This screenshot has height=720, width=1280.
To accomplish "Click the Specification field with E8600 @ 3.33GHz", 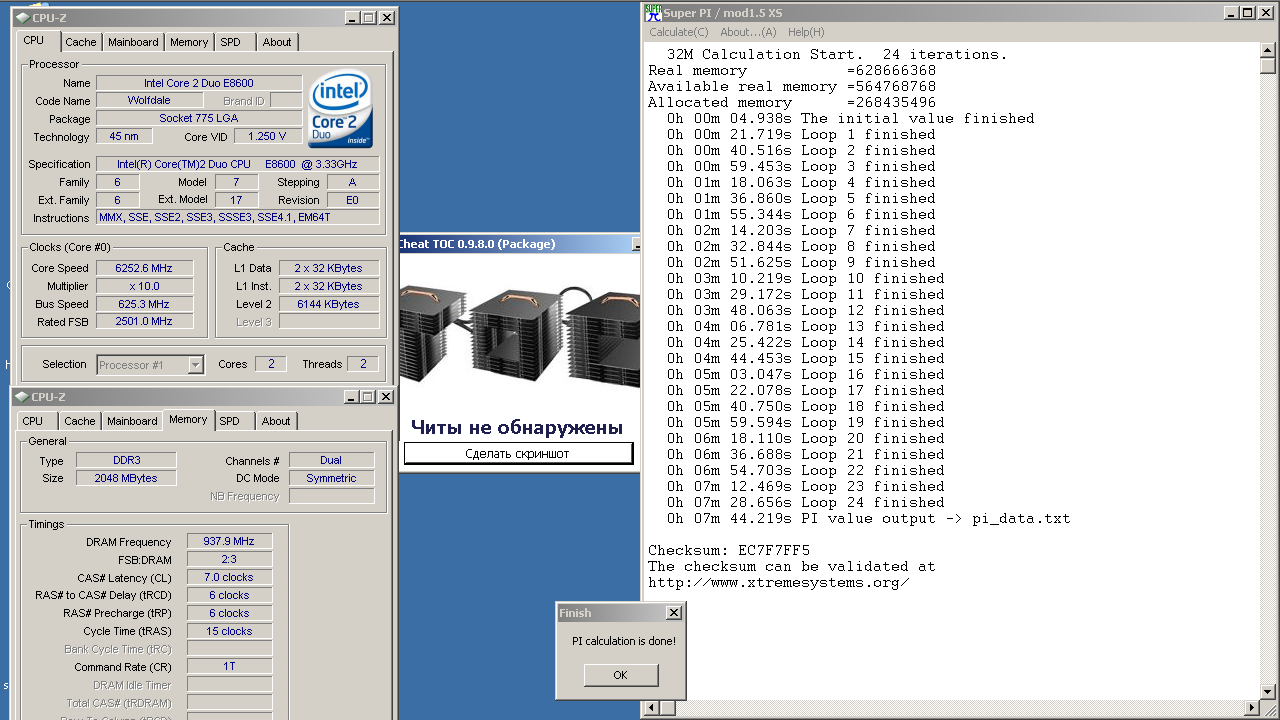I will [238, 164].
